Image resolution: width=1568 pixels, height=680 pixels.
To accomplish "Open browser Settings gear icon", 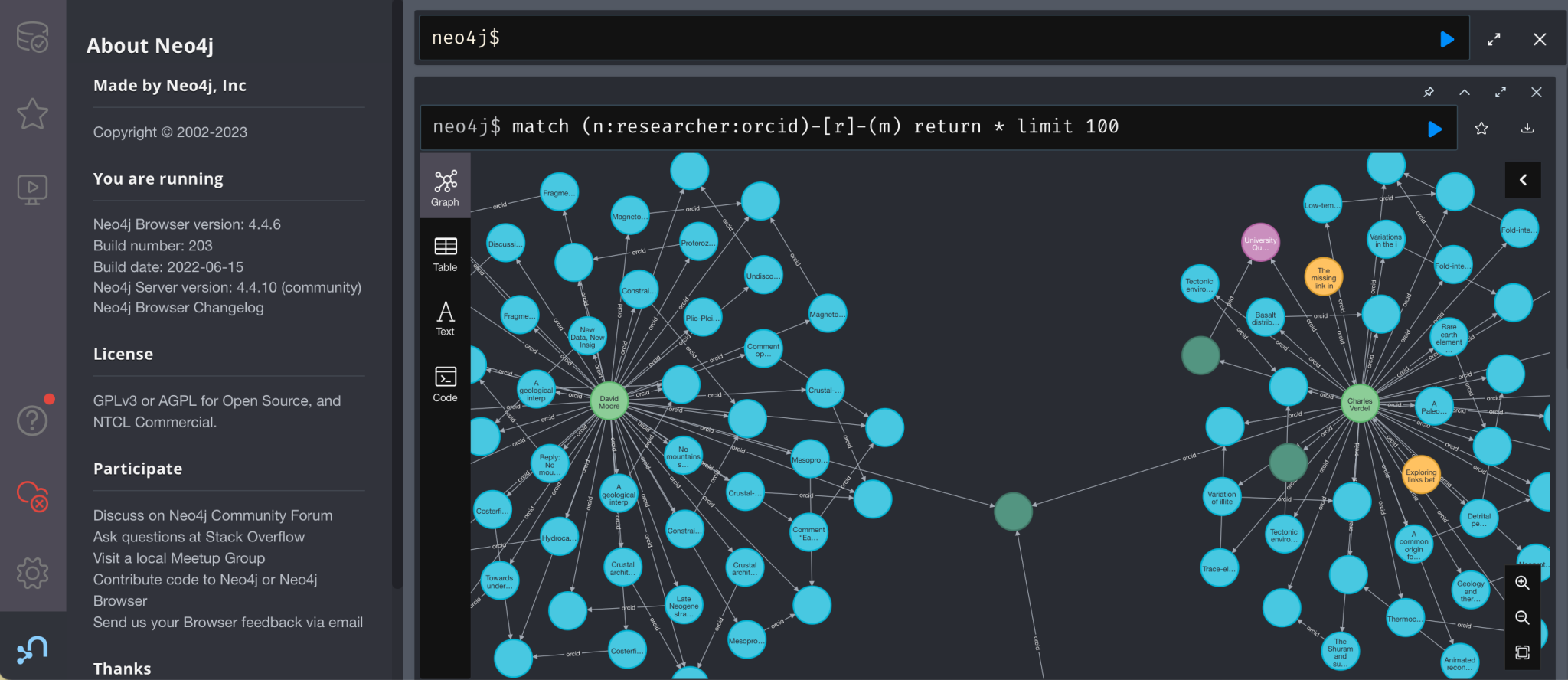I will point(32,573).
